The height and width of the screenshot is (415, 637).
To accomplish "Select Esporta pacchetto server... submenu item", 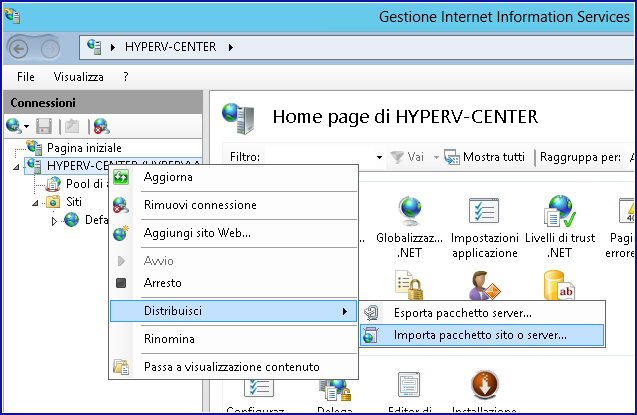I will point(483,313).
